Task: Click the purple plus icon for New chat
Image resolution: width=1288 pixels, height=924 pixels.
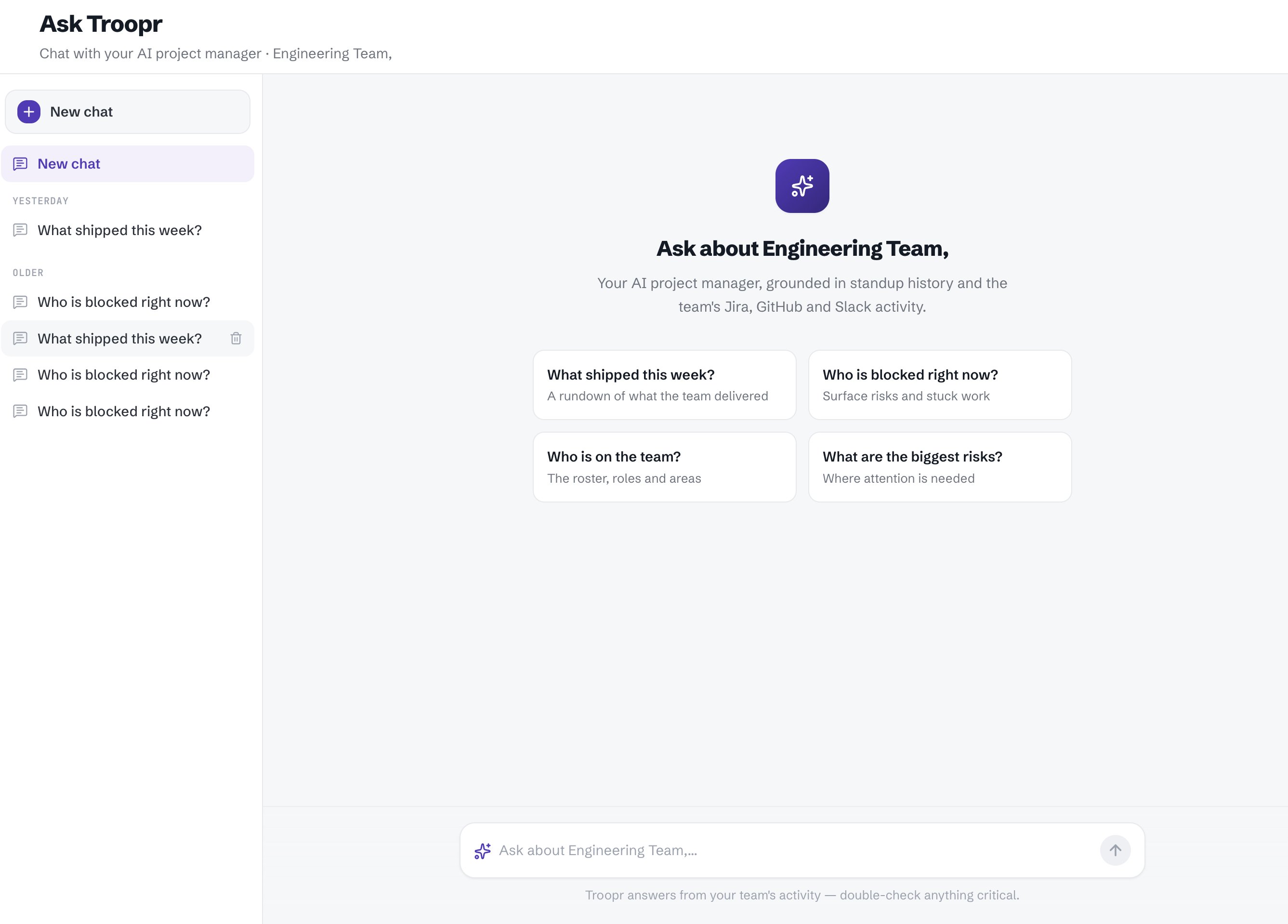Action: 29,112
